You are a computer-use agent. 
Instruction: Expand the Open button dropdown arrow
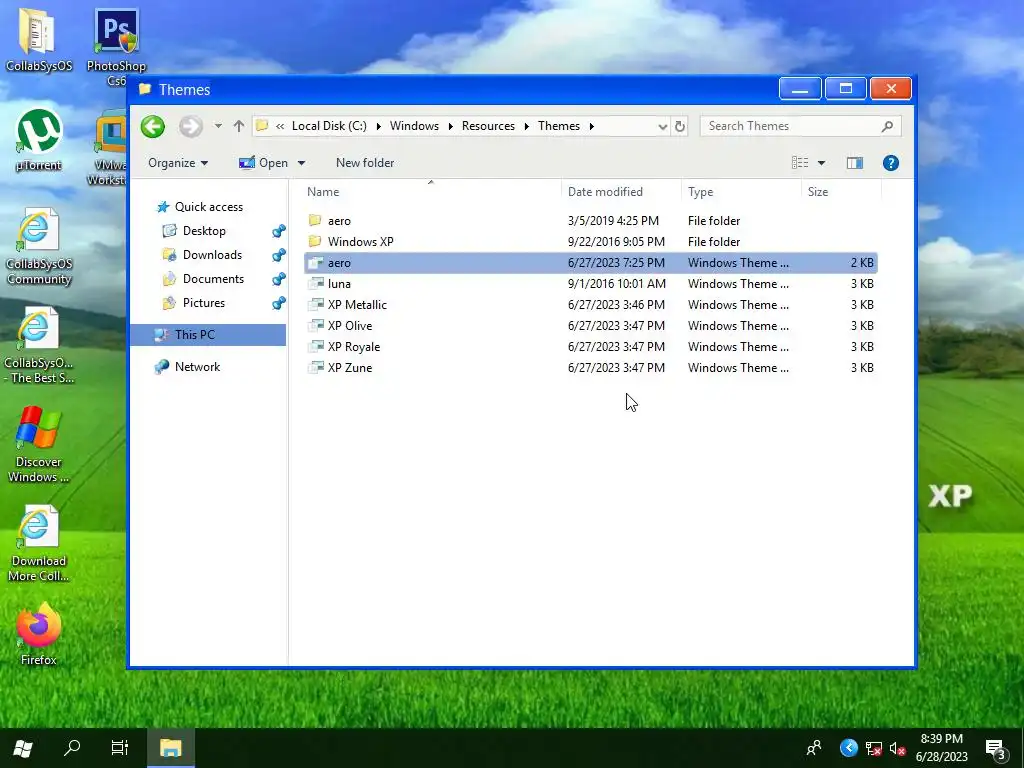click(x=301, y=163)
